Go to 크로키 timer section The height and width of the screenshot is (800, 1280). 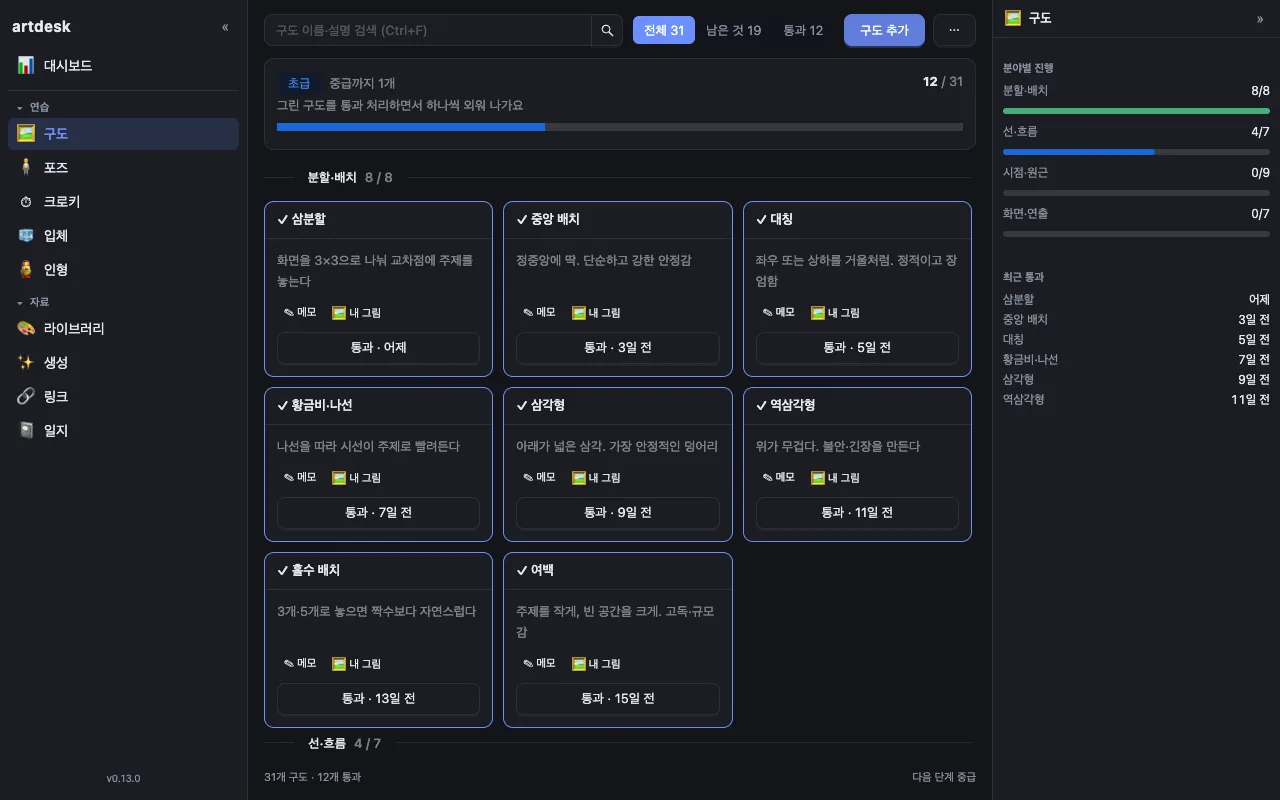pyautogui.click(x=123, y=201)
